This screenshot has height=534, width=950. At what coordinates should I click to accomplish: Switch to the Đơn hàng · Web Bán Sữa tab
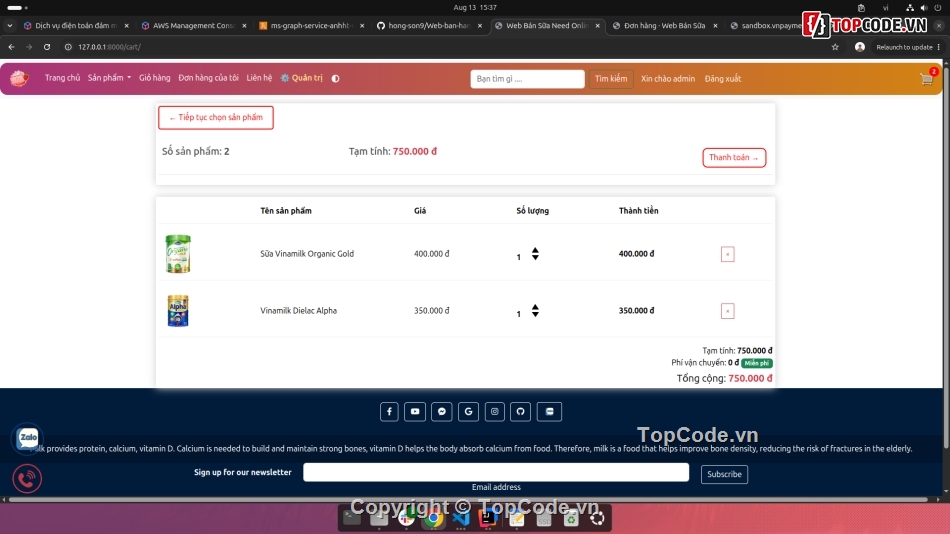pyautogui.click(x=665, y=25)
